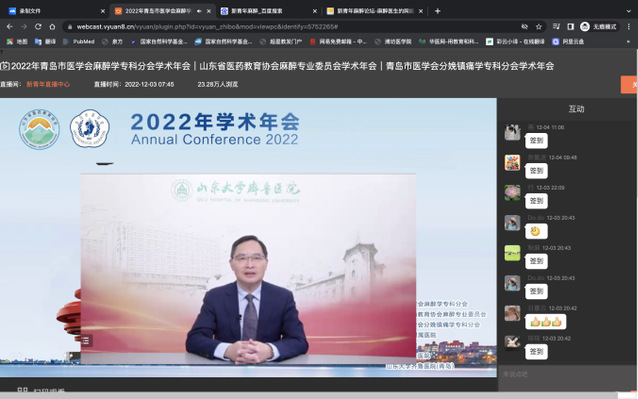Click the playlist menu icon on video

pos(86,340)
